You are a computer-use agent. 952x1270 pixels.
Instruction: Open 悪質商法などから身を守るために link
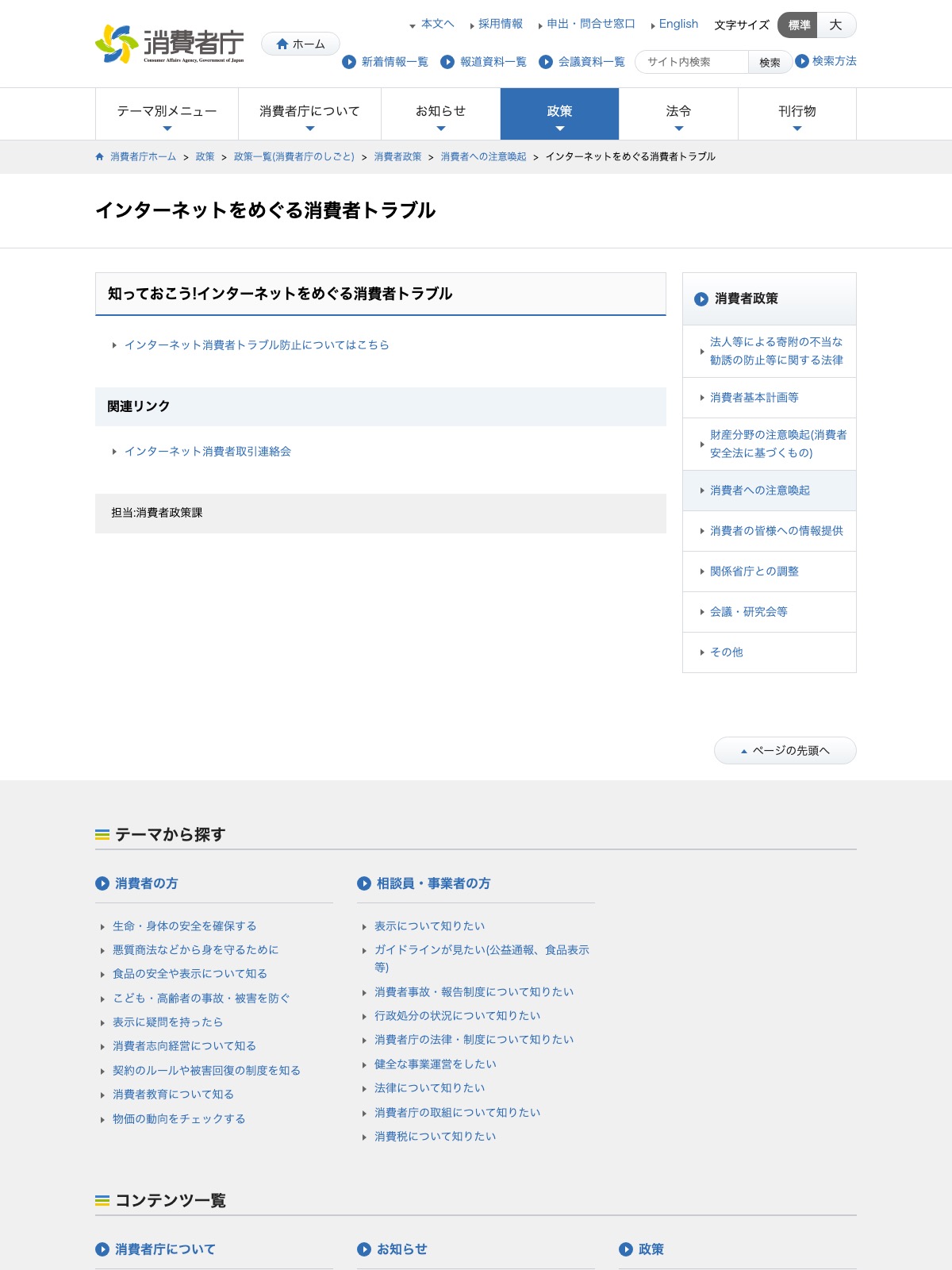[x=196, y=950]
